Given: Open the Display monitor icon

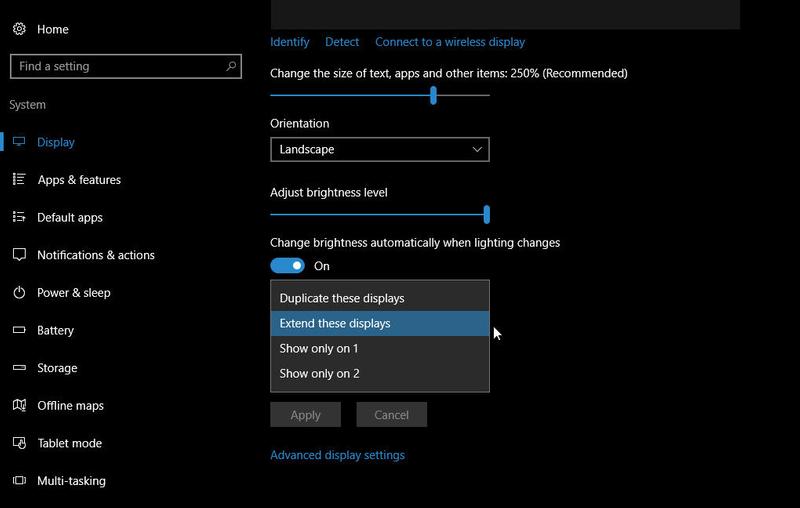Looking at the screenshot, I should coord(19,142).
